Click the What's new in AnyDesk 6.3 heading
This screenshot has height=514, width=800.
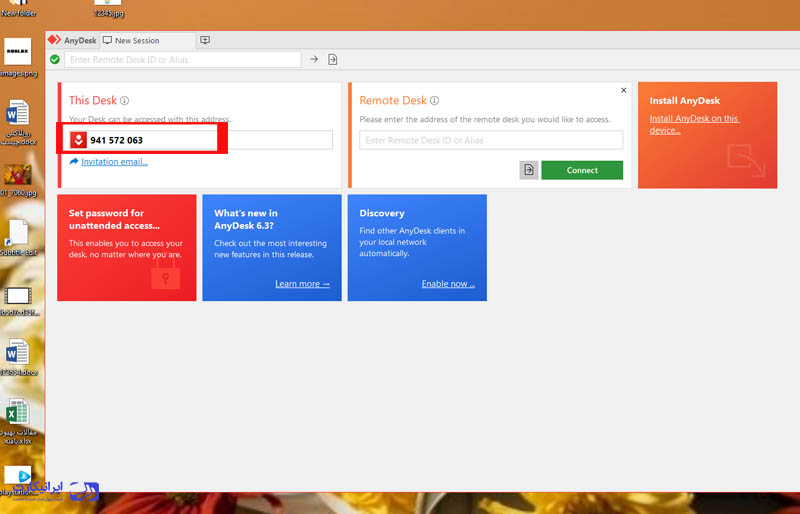pyautogui.click(x=246, y=219)
